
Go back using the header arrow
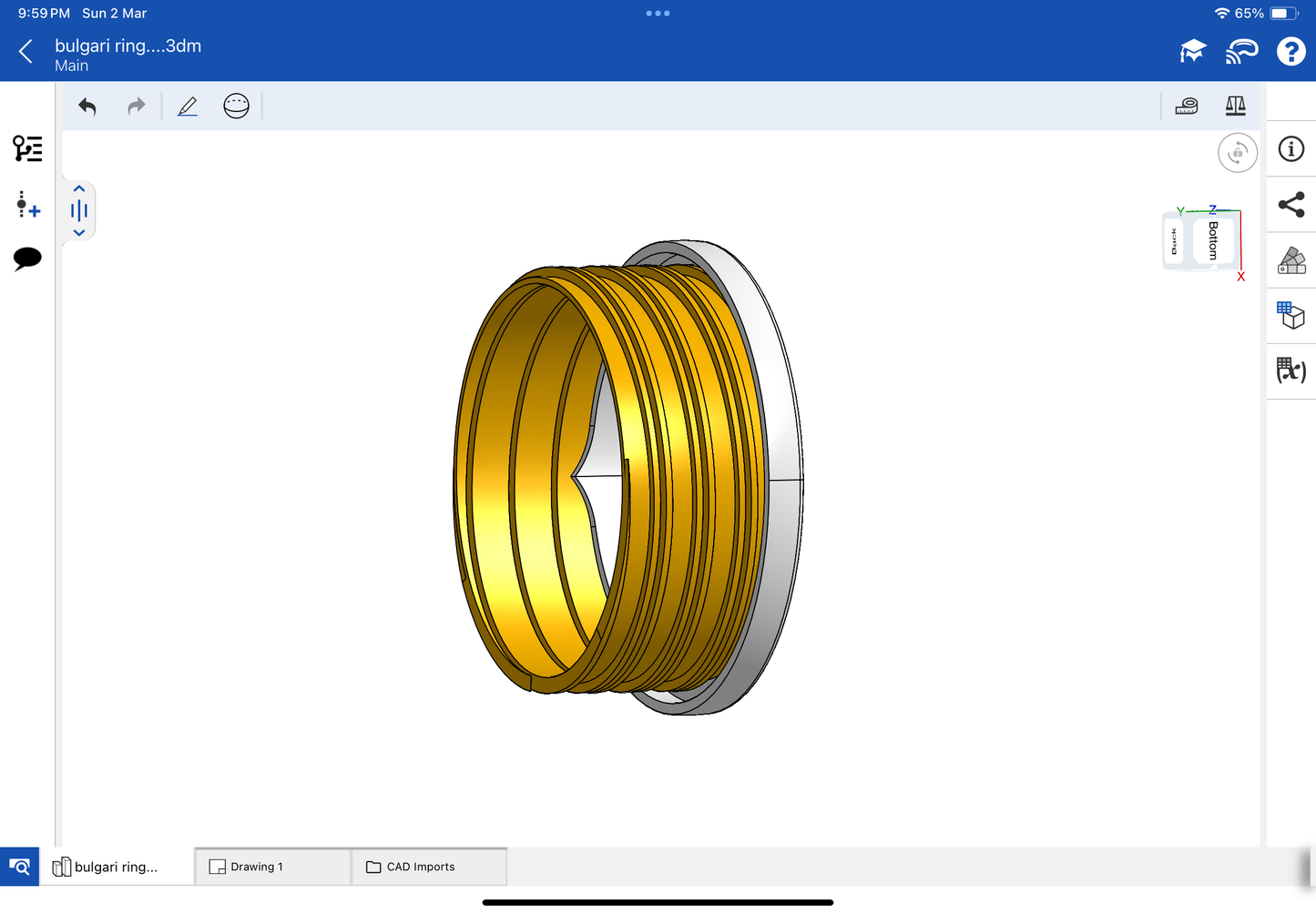click(x=26, y=52)
